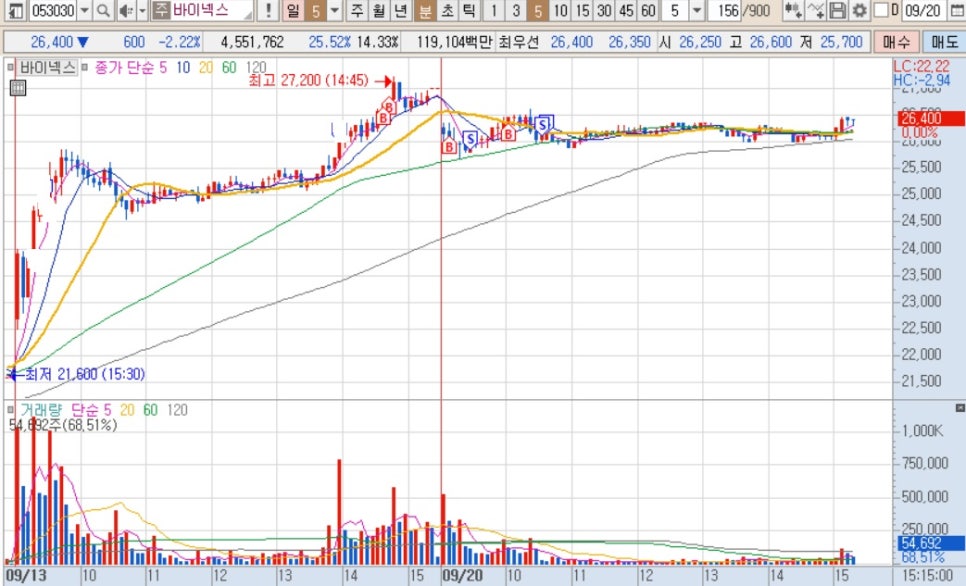Select the 45 minute interval button
Viewport: 966px width, 586px height.
627,10
